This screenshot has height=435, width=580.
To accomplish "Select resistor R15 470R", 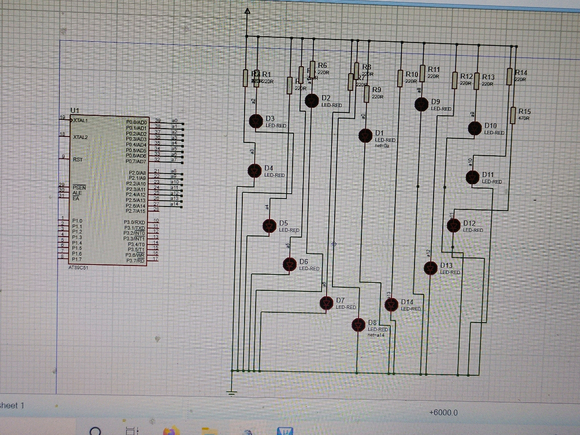I will [x=513, y=115].
